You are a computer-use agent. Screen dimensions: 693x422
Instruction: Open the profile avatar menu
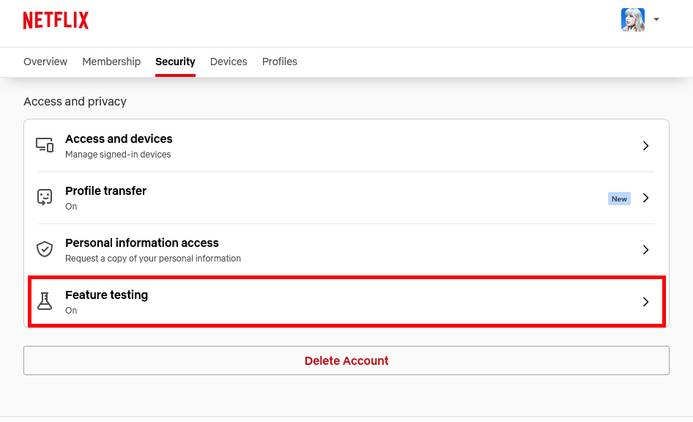pyautogui.click(x=632, y=19)
